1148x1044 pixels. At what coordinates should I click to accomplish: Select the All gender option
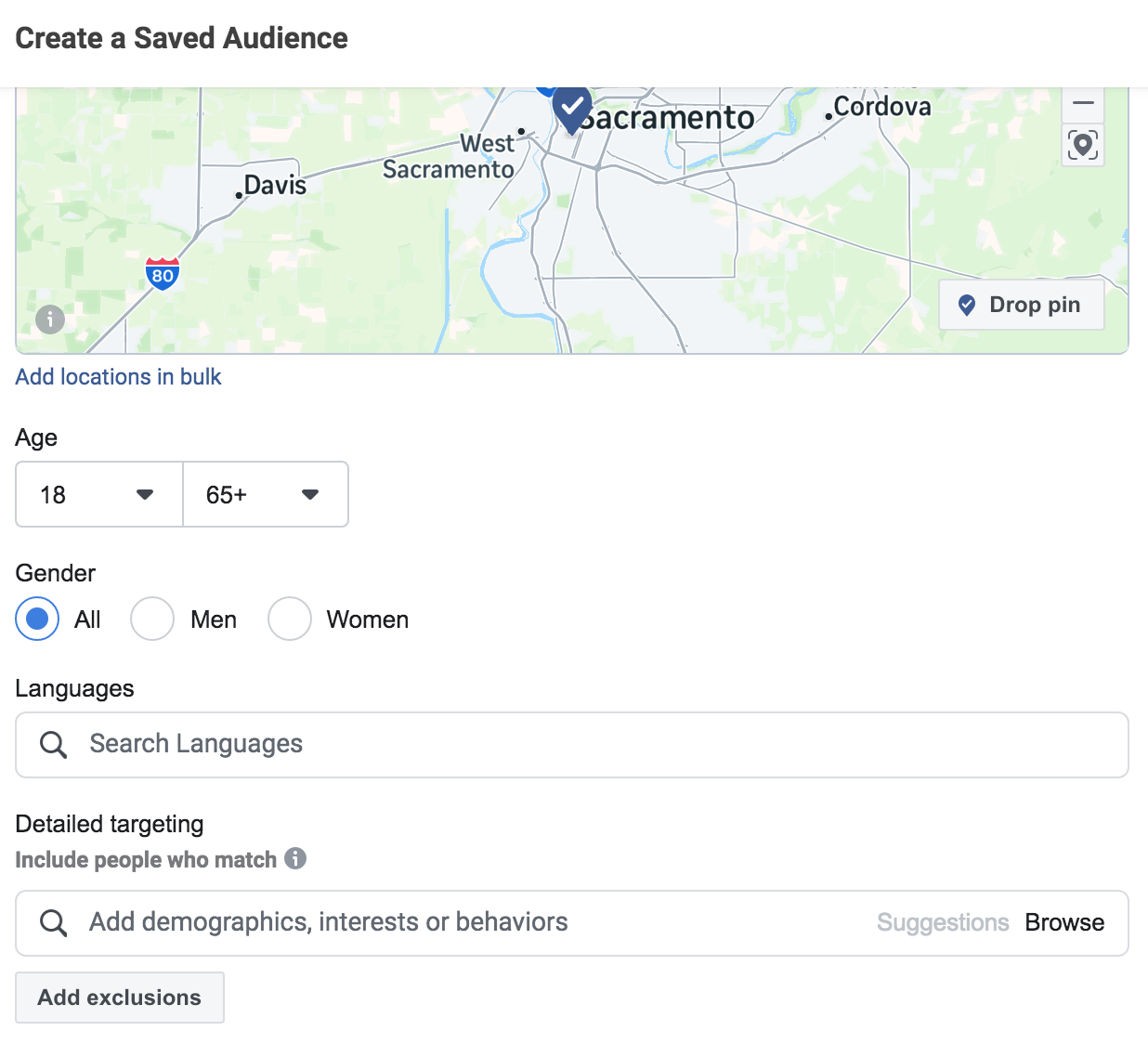click(x=37, y=619)
